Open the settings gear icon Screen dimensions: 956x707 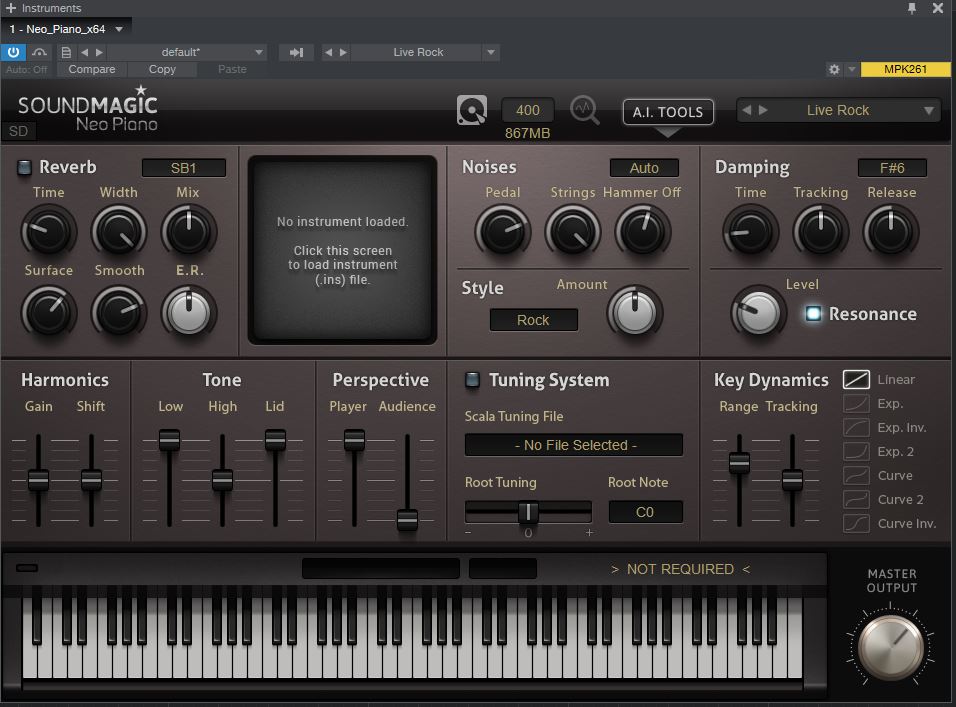[x=834, y=69]
